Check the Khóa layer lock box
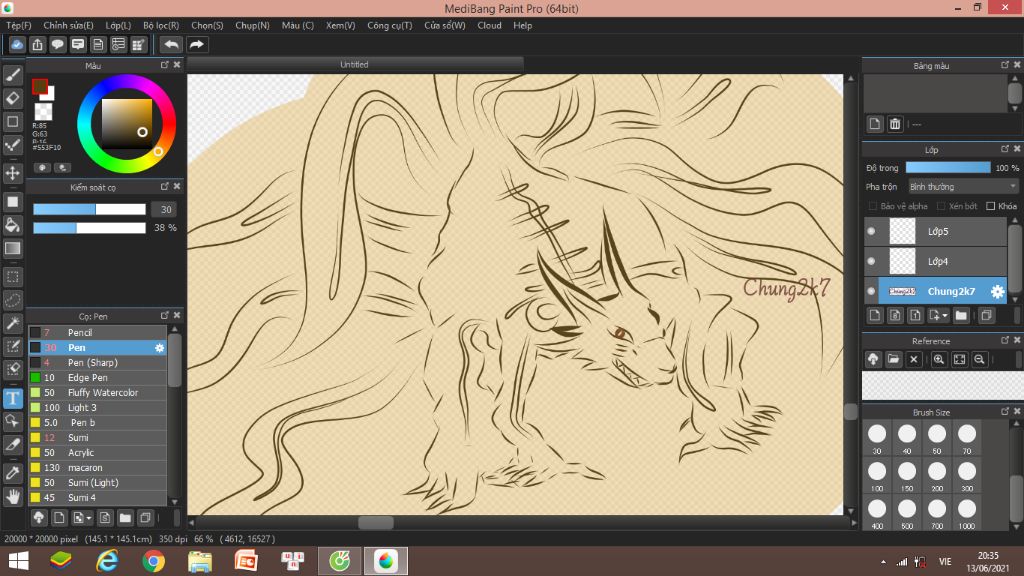 pyautogui.click(x=991, y=206)
